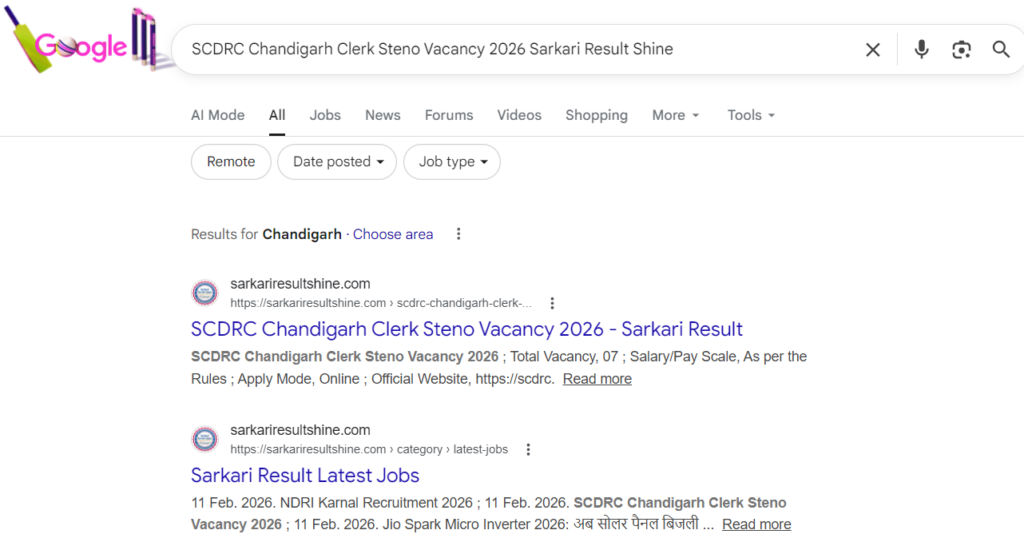Switch to the Jobs tab

click(x=325, y=115)
